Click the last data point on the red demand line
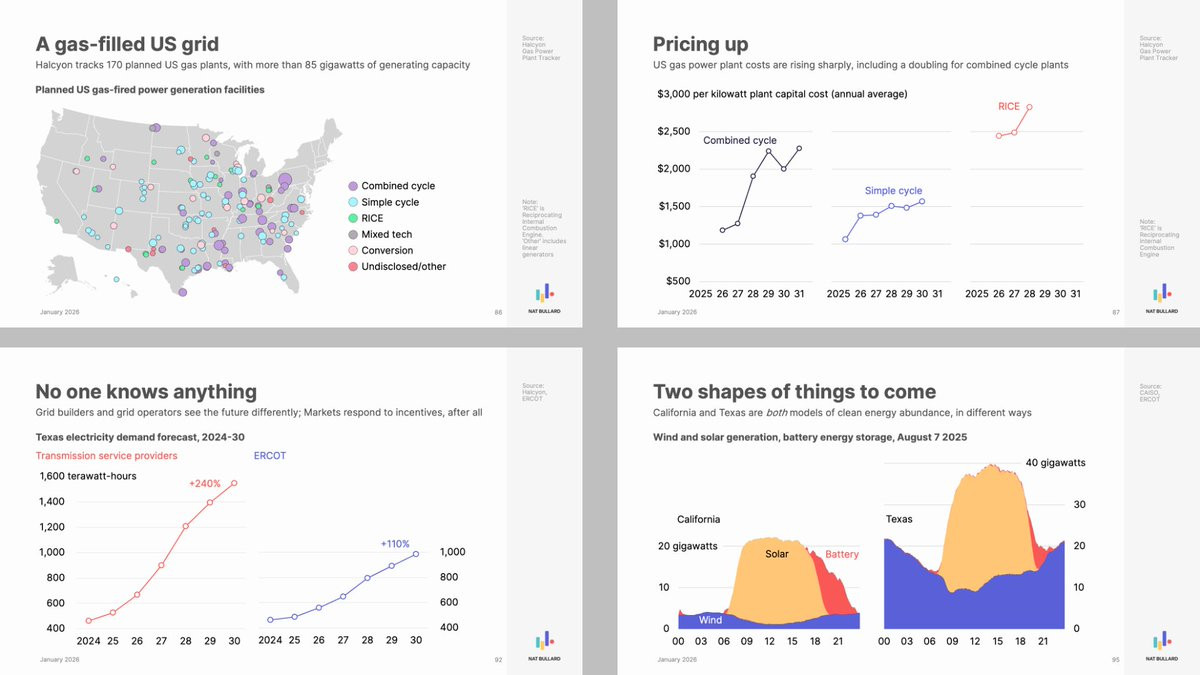This screenshot has height=675, width=1200. pyautogui.click(x=235, y=483)
